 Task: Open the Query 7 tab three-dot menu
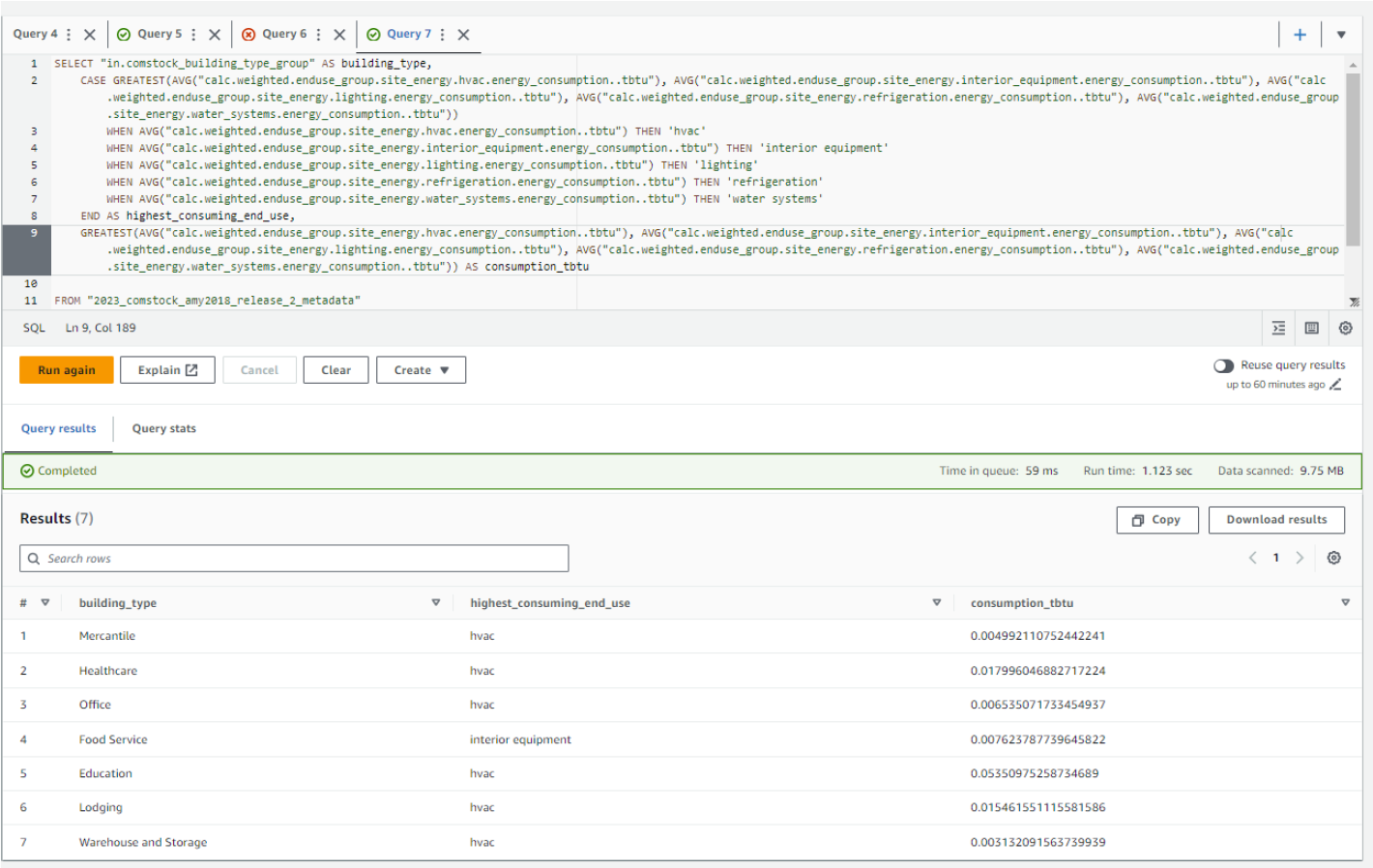pyautogui.click(x=443, y=35)
